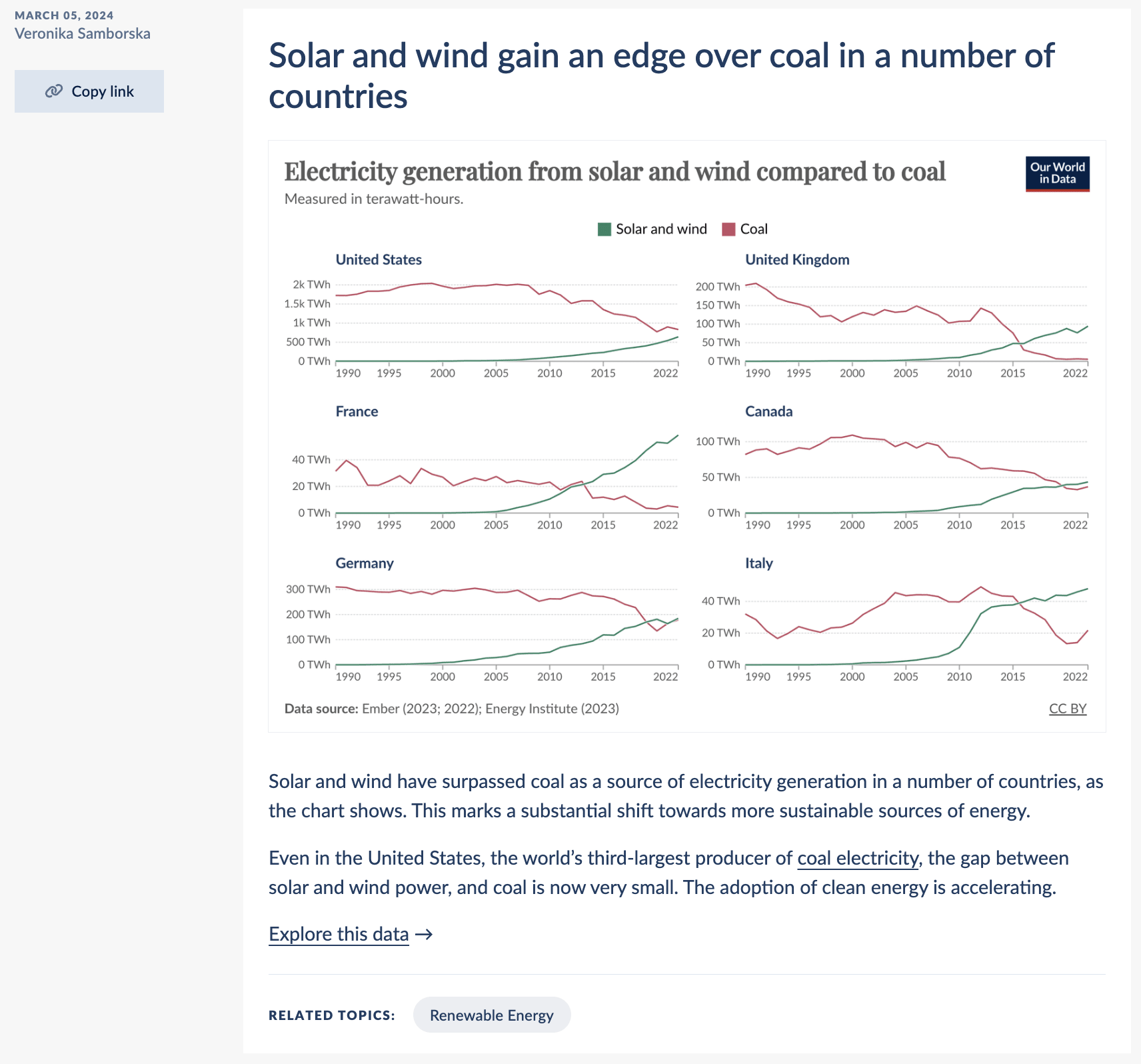
Task: Expand the CC BY license details
Action: click(1067, 708)
